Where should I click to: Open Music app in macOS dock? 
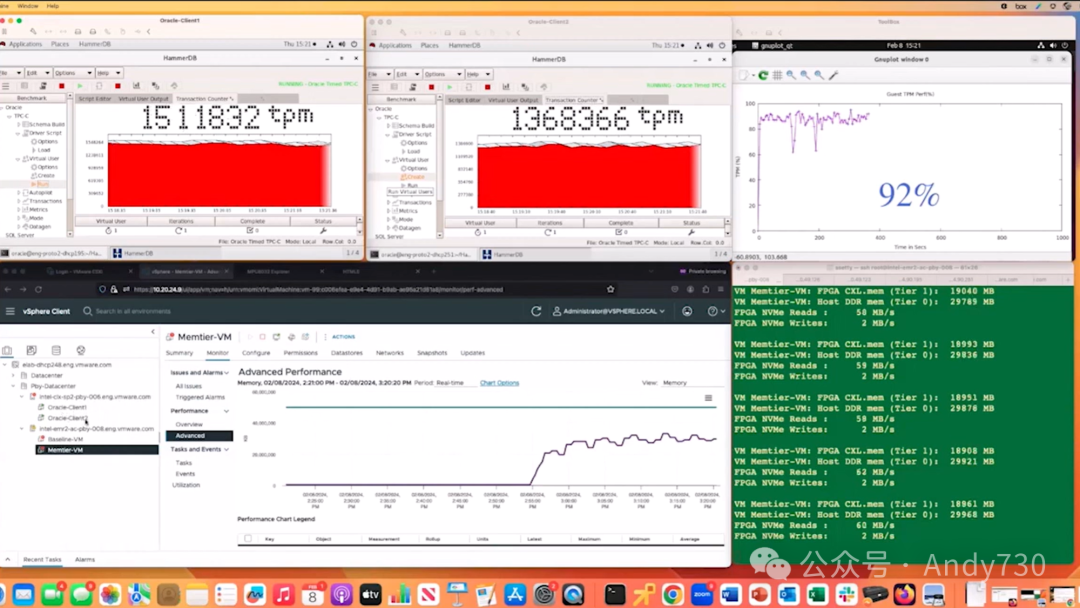pos(283,594)
